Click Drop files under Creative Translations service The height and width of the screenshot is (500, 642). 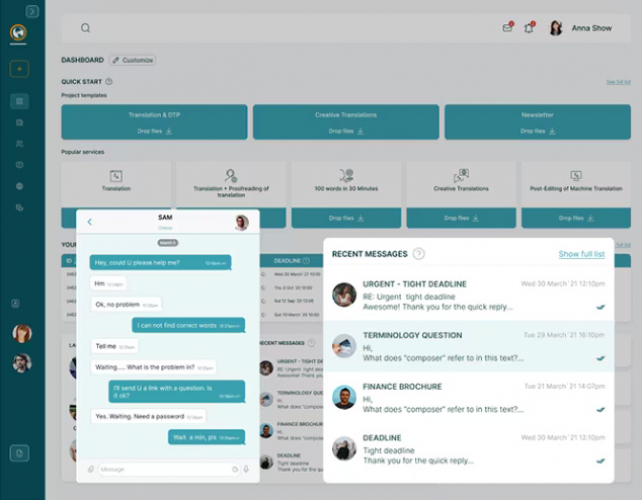461,218
